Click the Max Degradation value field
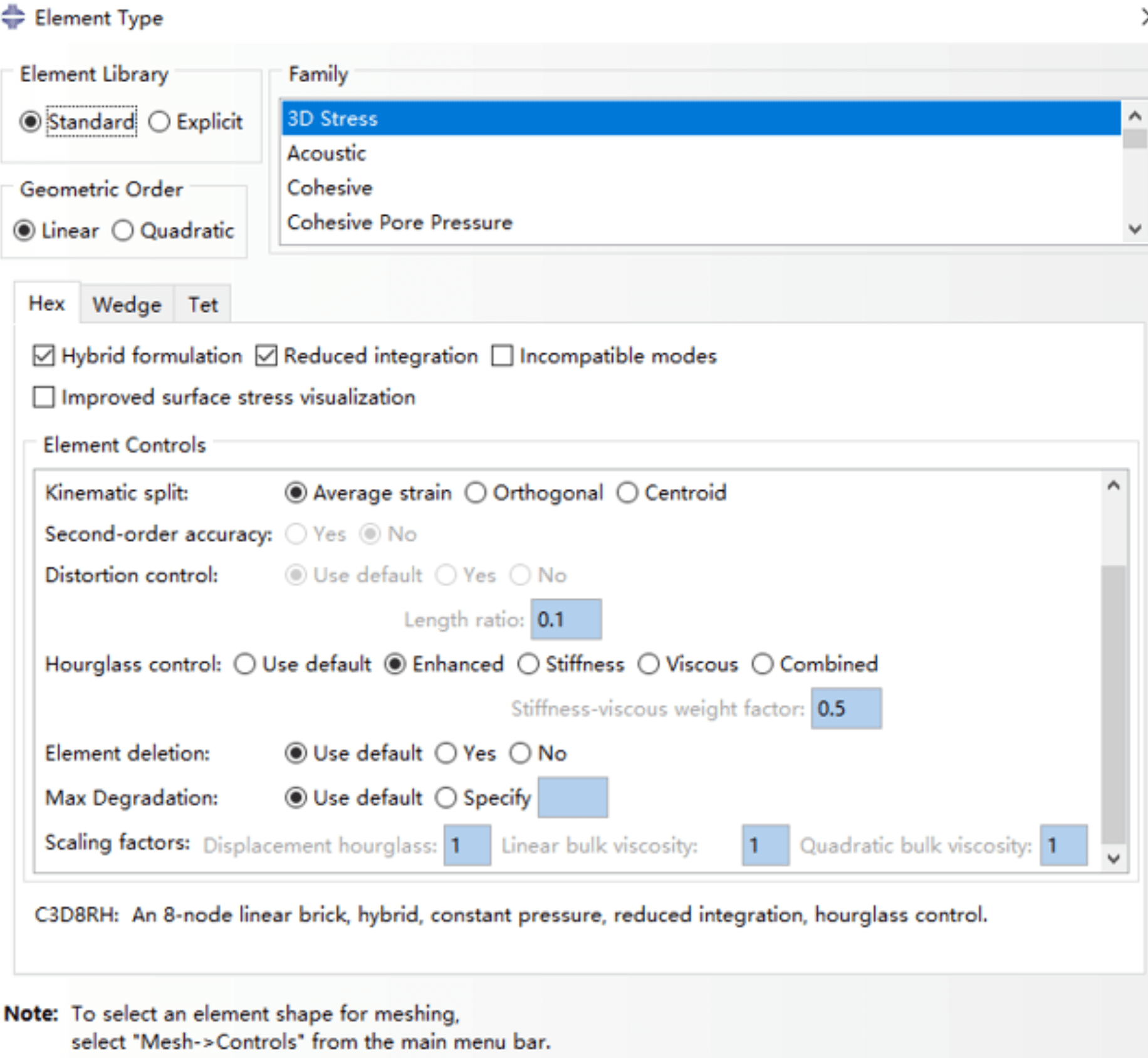 (572, 798)
